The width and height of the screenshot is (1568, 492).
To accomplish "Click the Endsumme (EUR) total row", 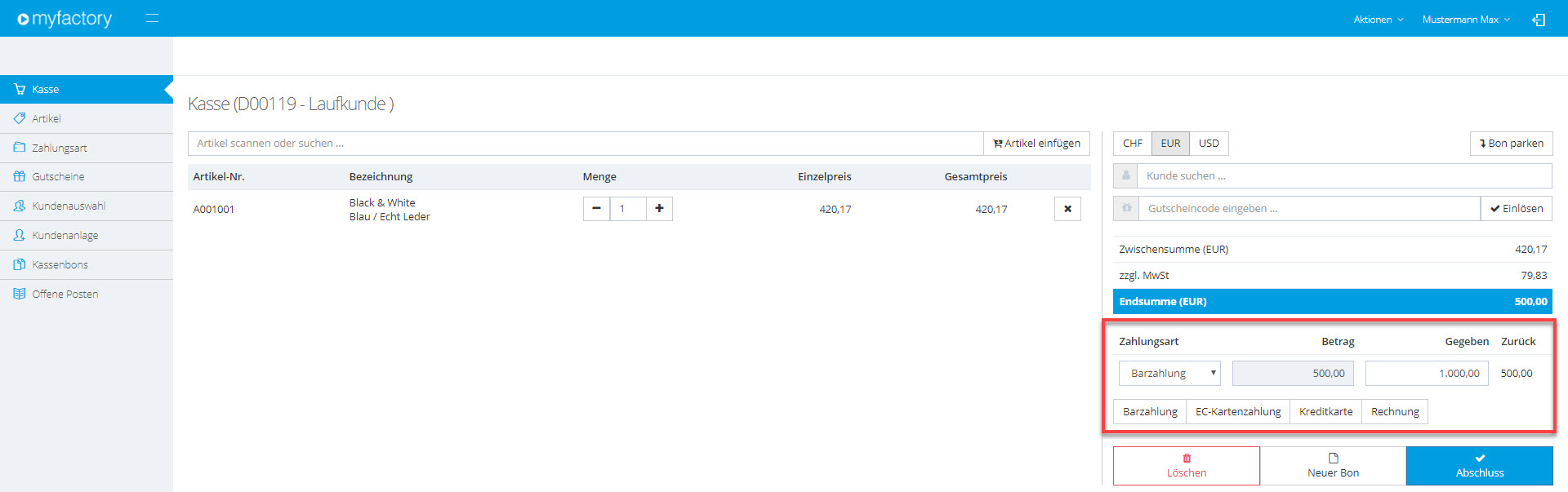I will [x=1333, y=302].
